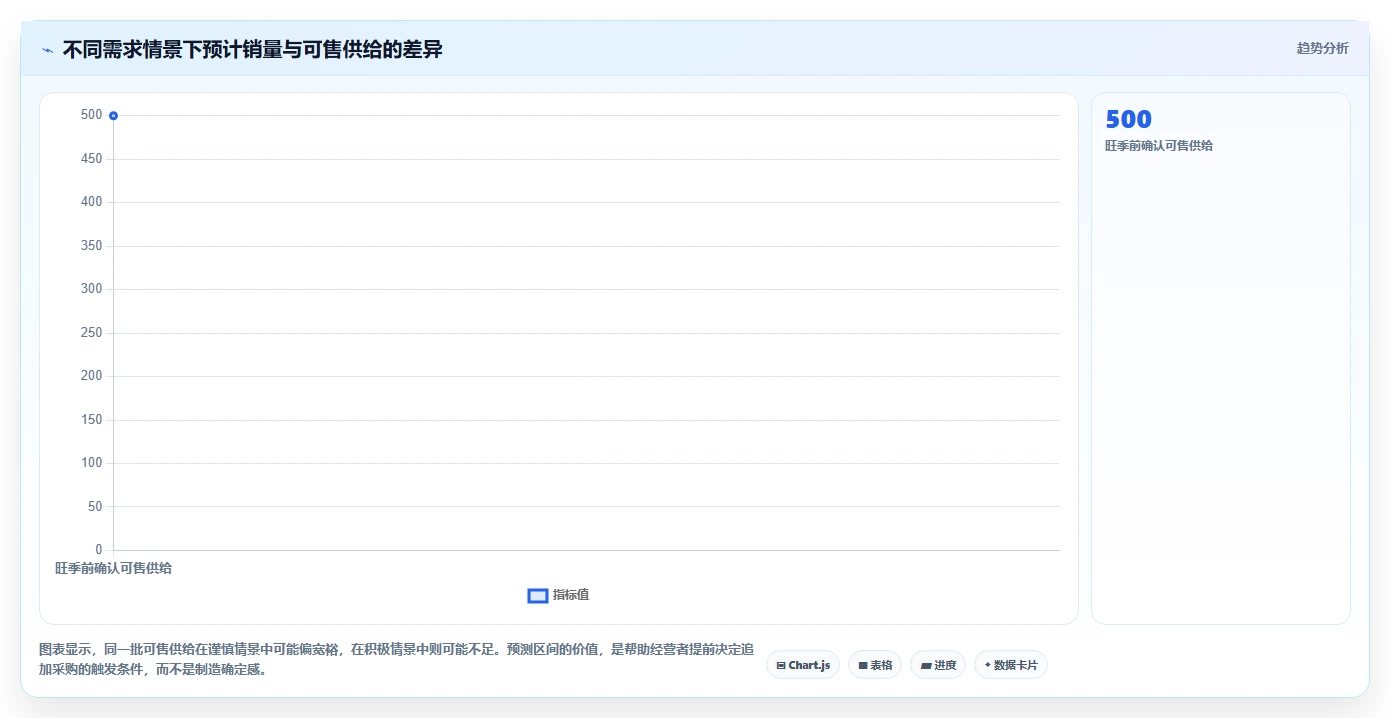
Task: Click the 500 value in the side card
Action: pos(1128,119)
